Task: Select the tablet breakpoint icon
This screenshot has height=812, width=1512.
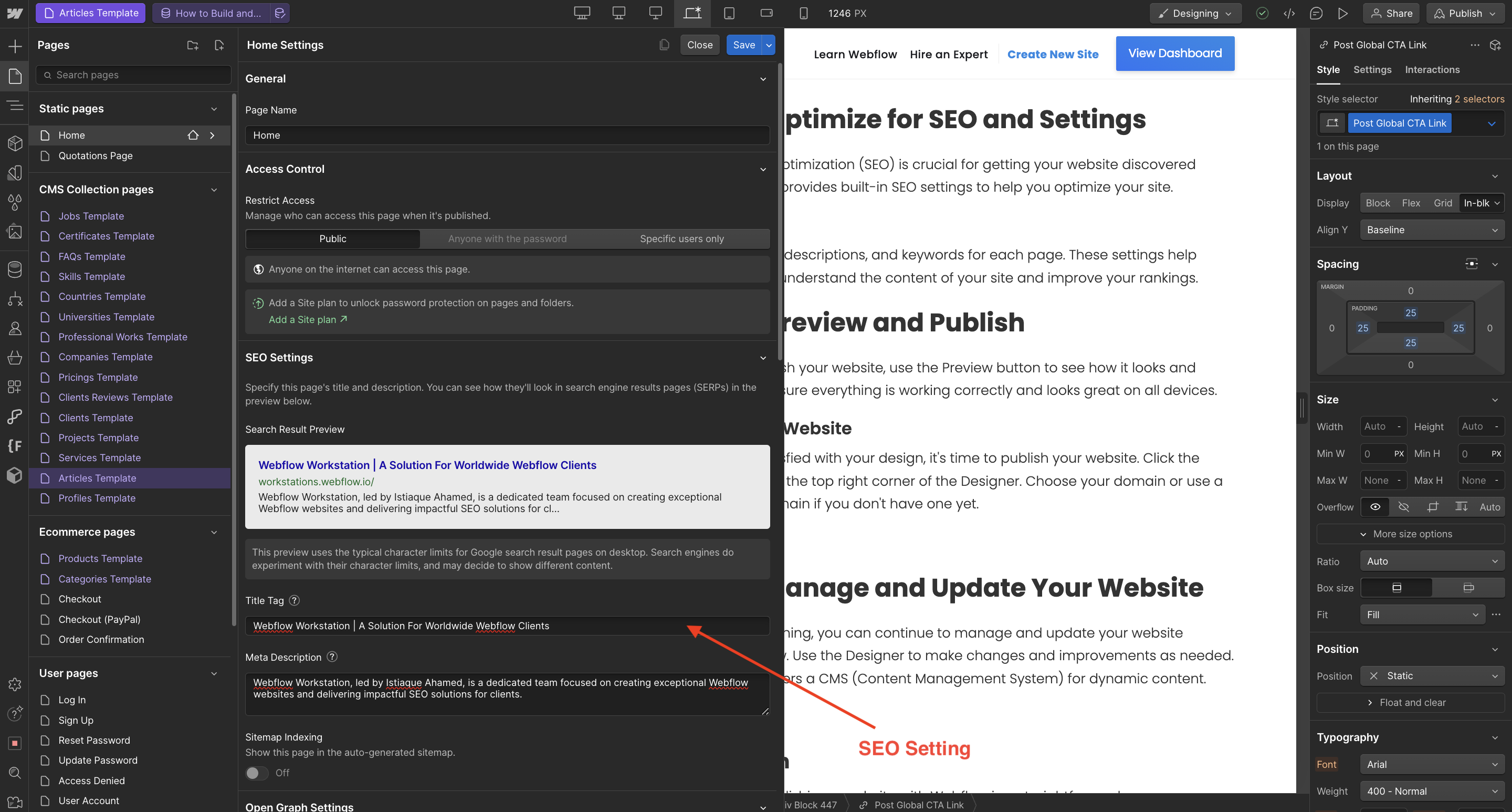Action: (x=729, y=13)
